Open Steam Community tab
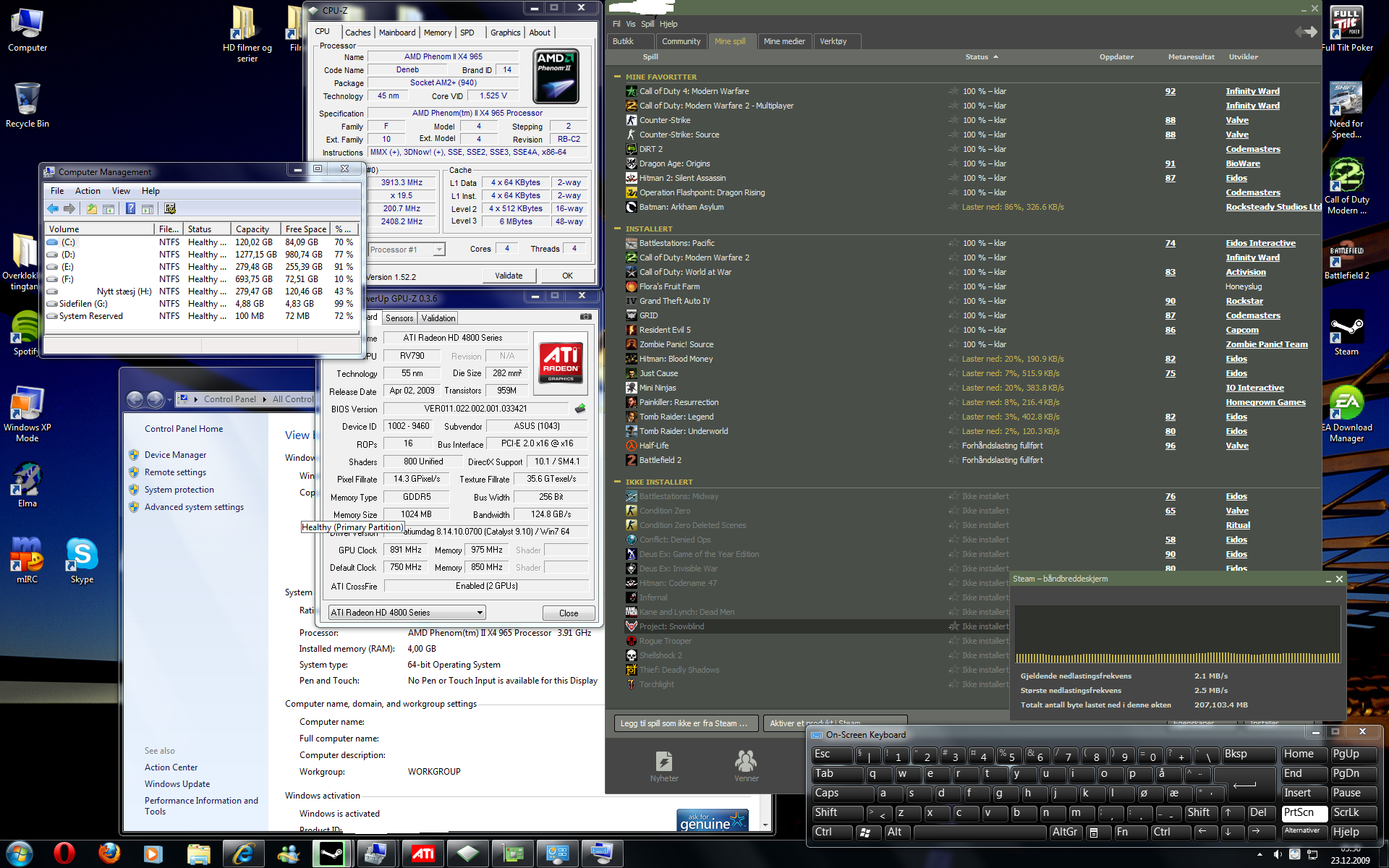The image size is (1389, 868). pyautogui.click(x=681, y=41)
